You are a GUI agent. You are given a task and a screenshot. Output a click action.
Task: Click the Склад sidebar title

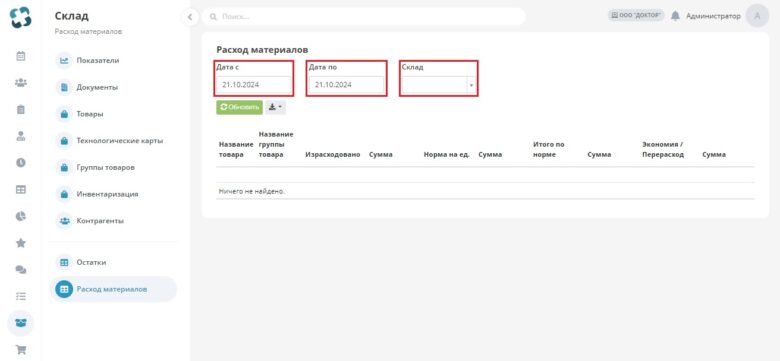(72, 16)
